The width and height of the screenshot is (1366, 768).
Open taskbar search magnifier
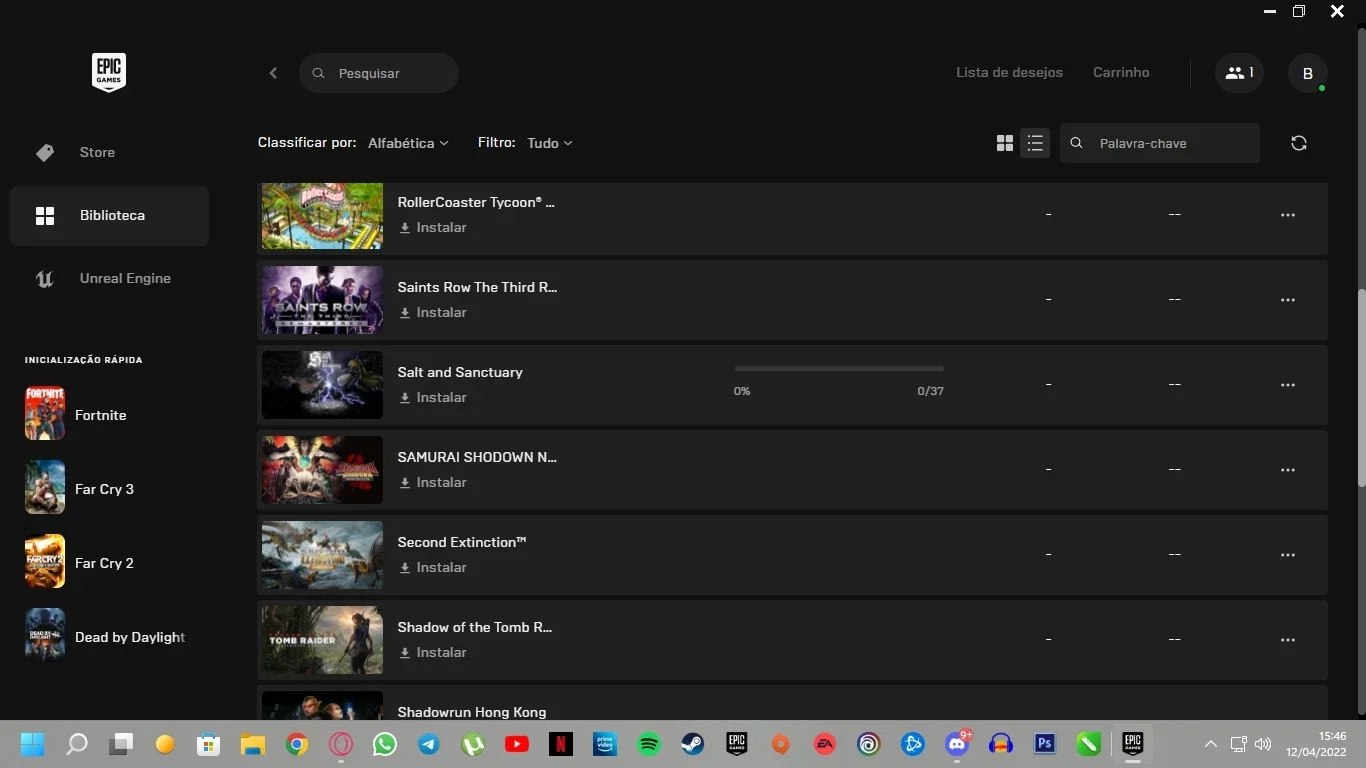77,744
